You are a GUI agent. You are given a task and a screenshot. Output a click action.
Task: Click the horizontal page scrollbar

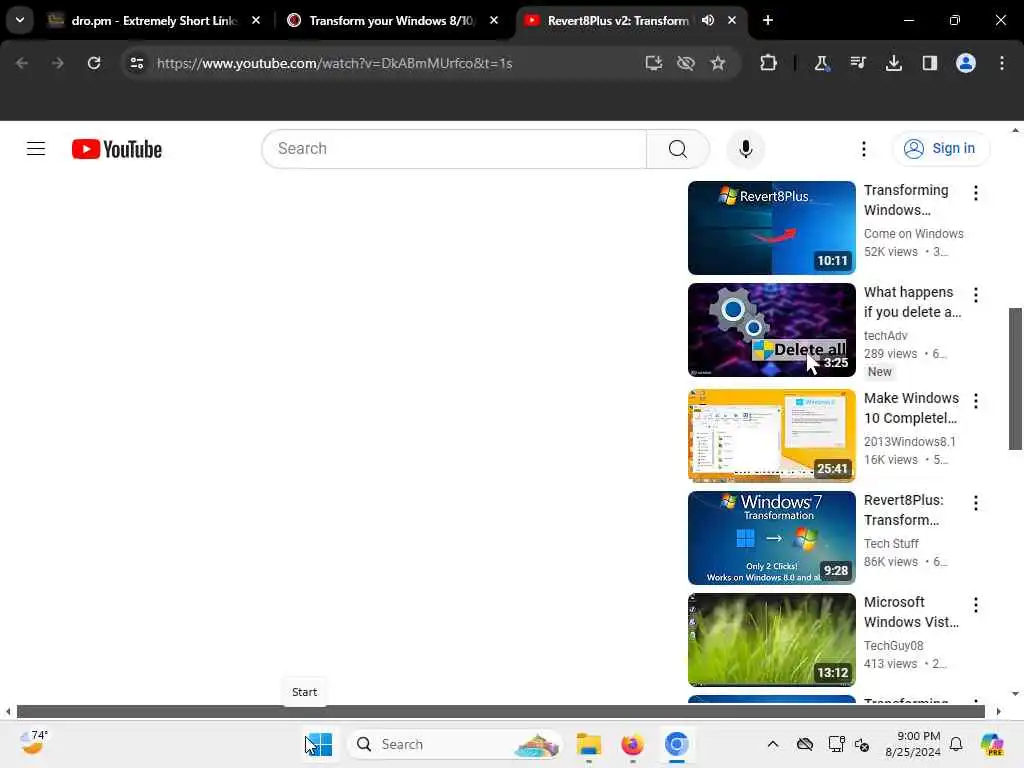500,711
